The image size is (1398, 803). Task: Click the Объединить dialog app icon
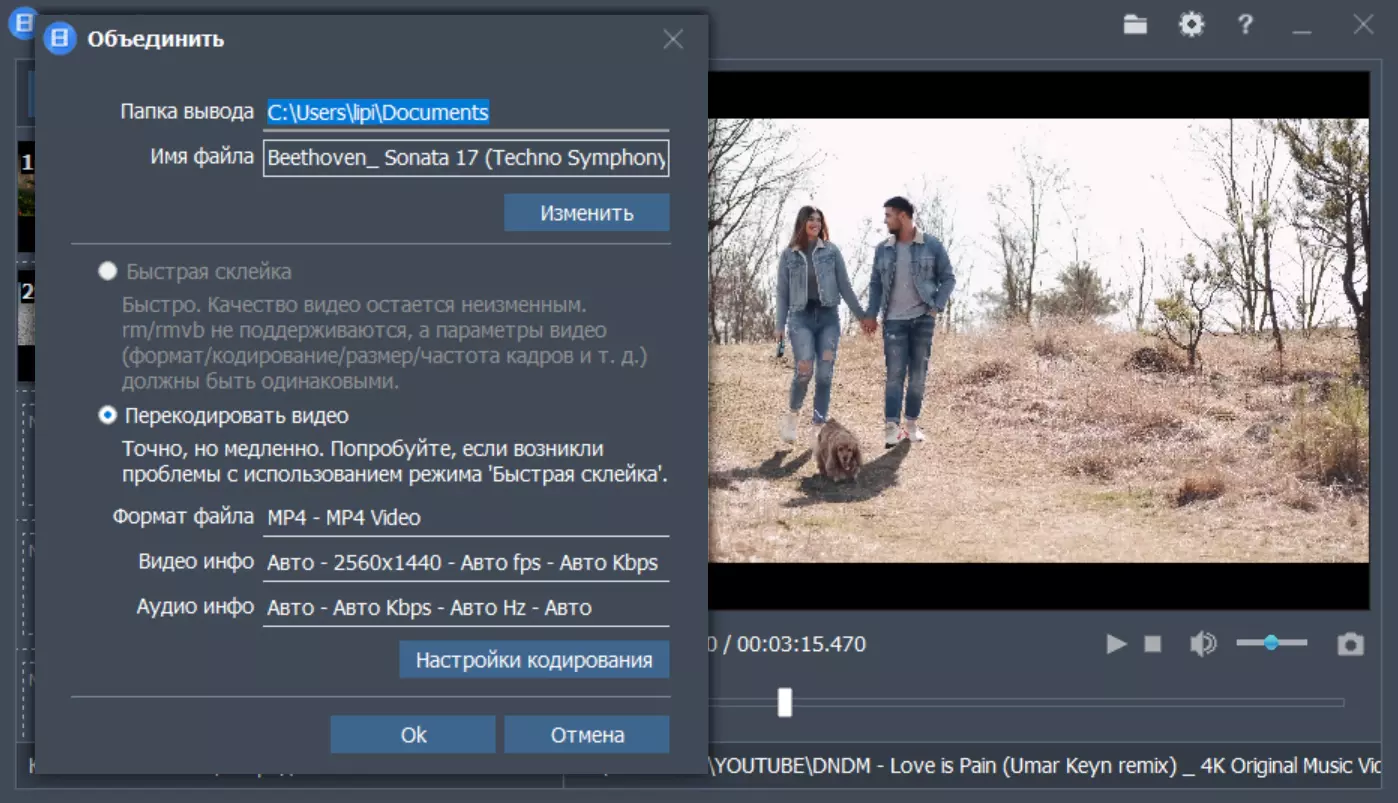click(60, 39)
